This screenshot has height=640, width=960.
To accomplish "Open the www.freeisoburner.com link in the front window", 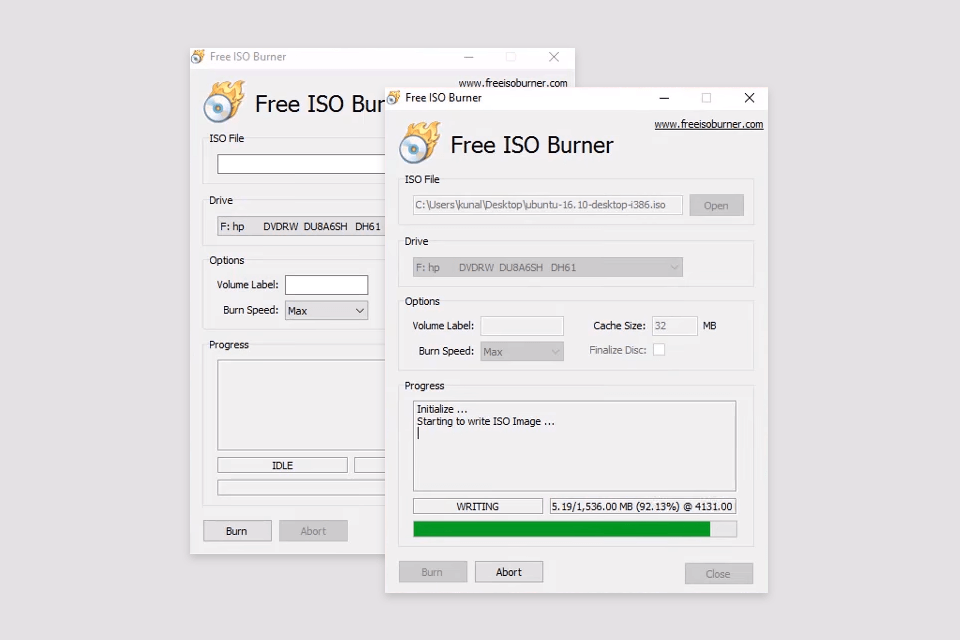I will coord(708,125).
